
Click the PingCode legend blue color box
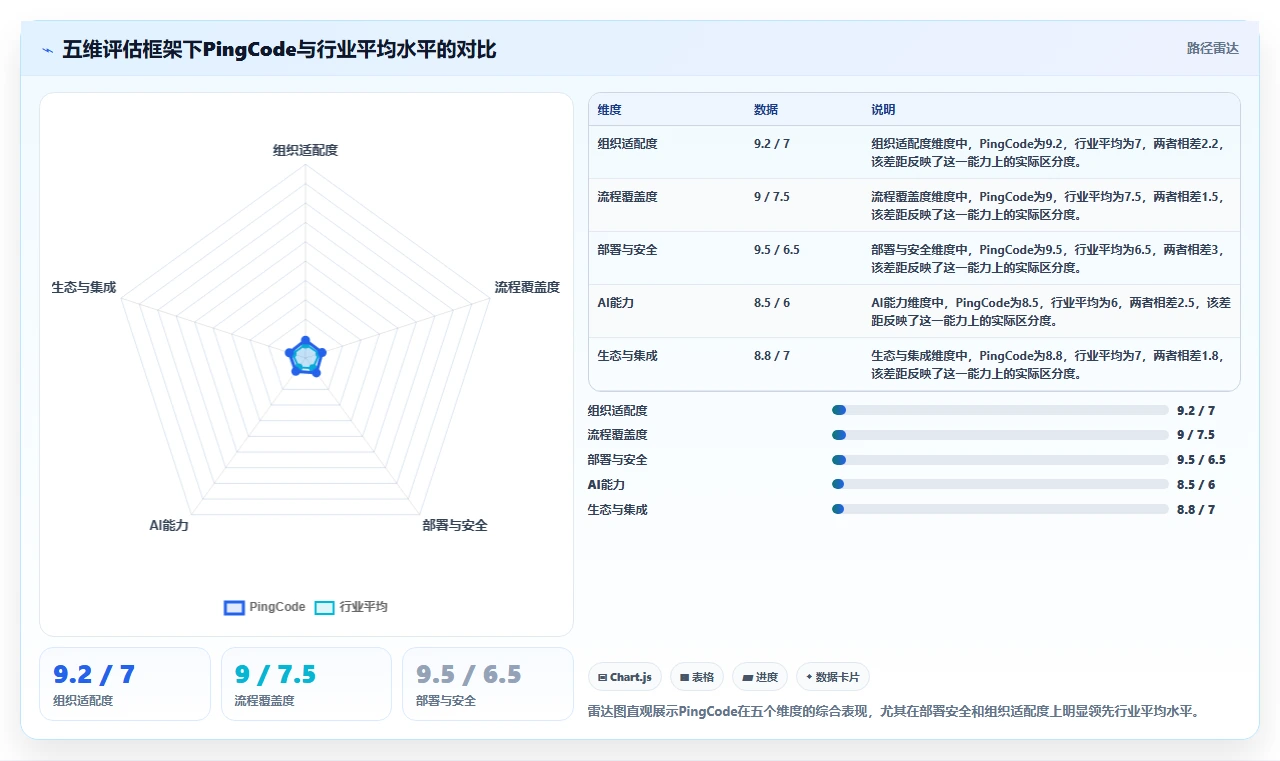coord(234,607)
